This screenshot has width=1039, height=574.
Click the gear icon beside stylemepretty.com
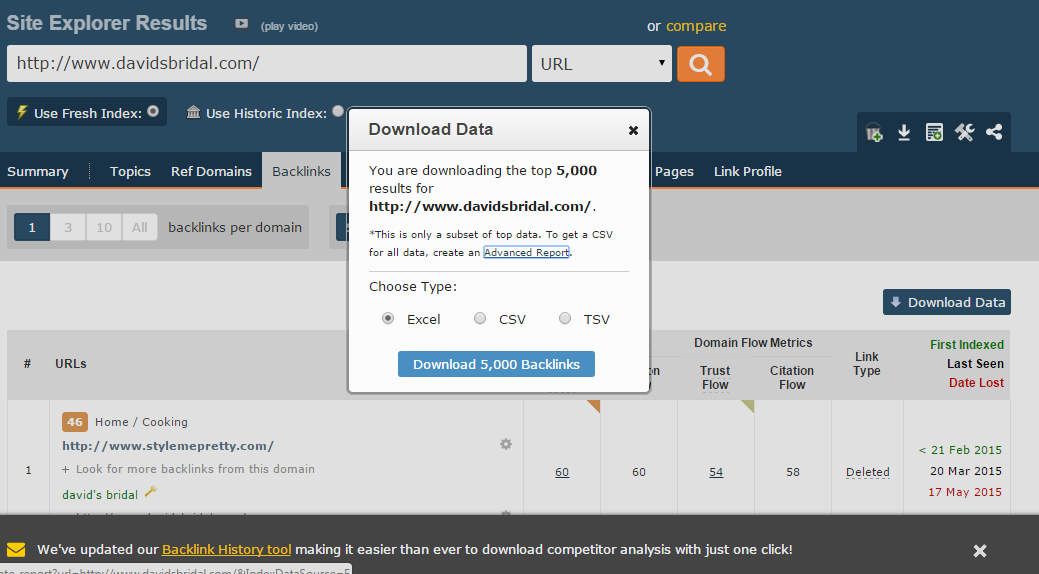[506, 444]
